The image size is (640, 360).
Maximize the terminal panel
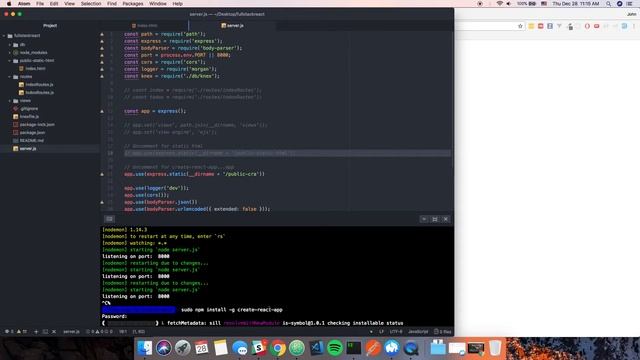coord(435,219)
